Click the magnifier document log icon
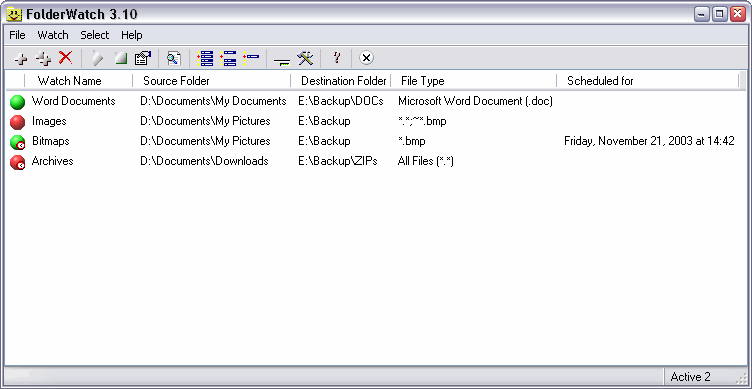The height and width of the screenshot is (389, 752). click(x=174, y=59)
